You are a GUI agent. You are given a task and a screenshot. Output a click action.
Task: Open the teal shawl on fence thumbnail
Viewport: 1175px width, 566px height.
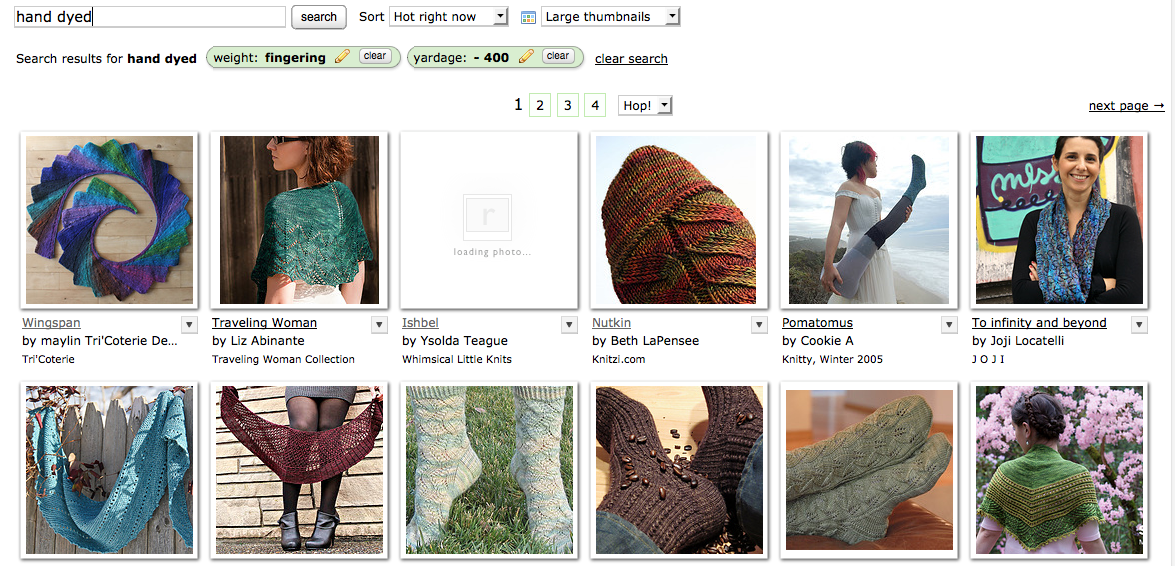[x=109, y=470]
